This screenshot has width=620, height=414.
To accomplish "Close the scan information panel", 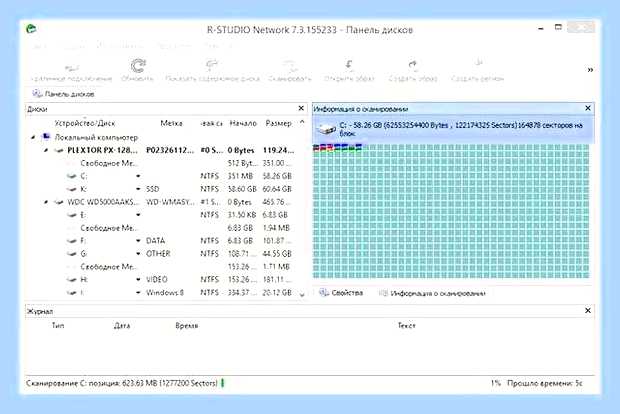I will point(588,108).
